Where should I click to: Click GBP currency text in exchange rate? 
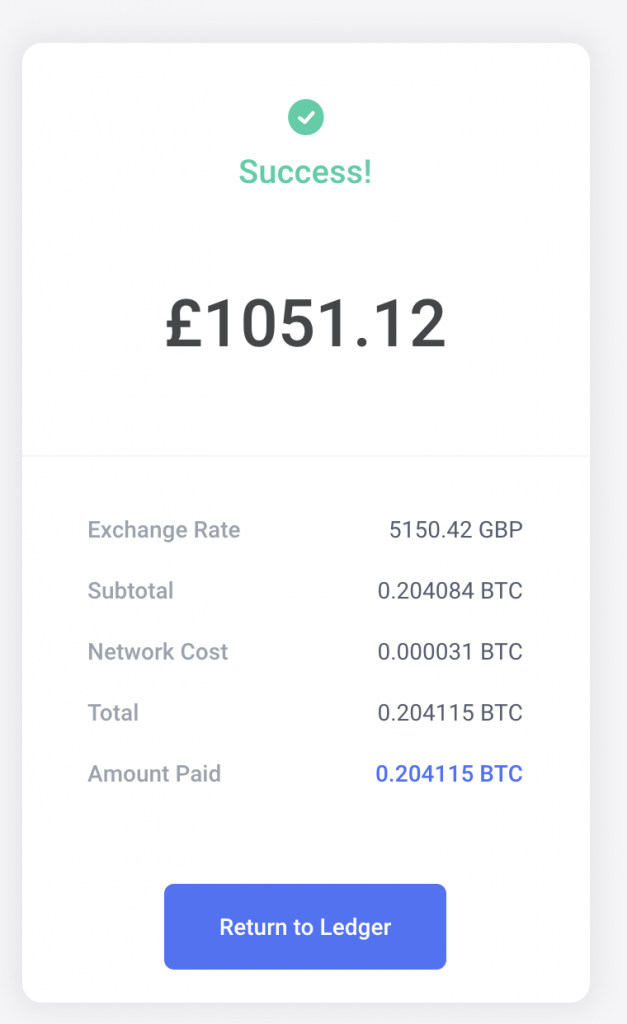pyautogui.click(x=500, y=530)
